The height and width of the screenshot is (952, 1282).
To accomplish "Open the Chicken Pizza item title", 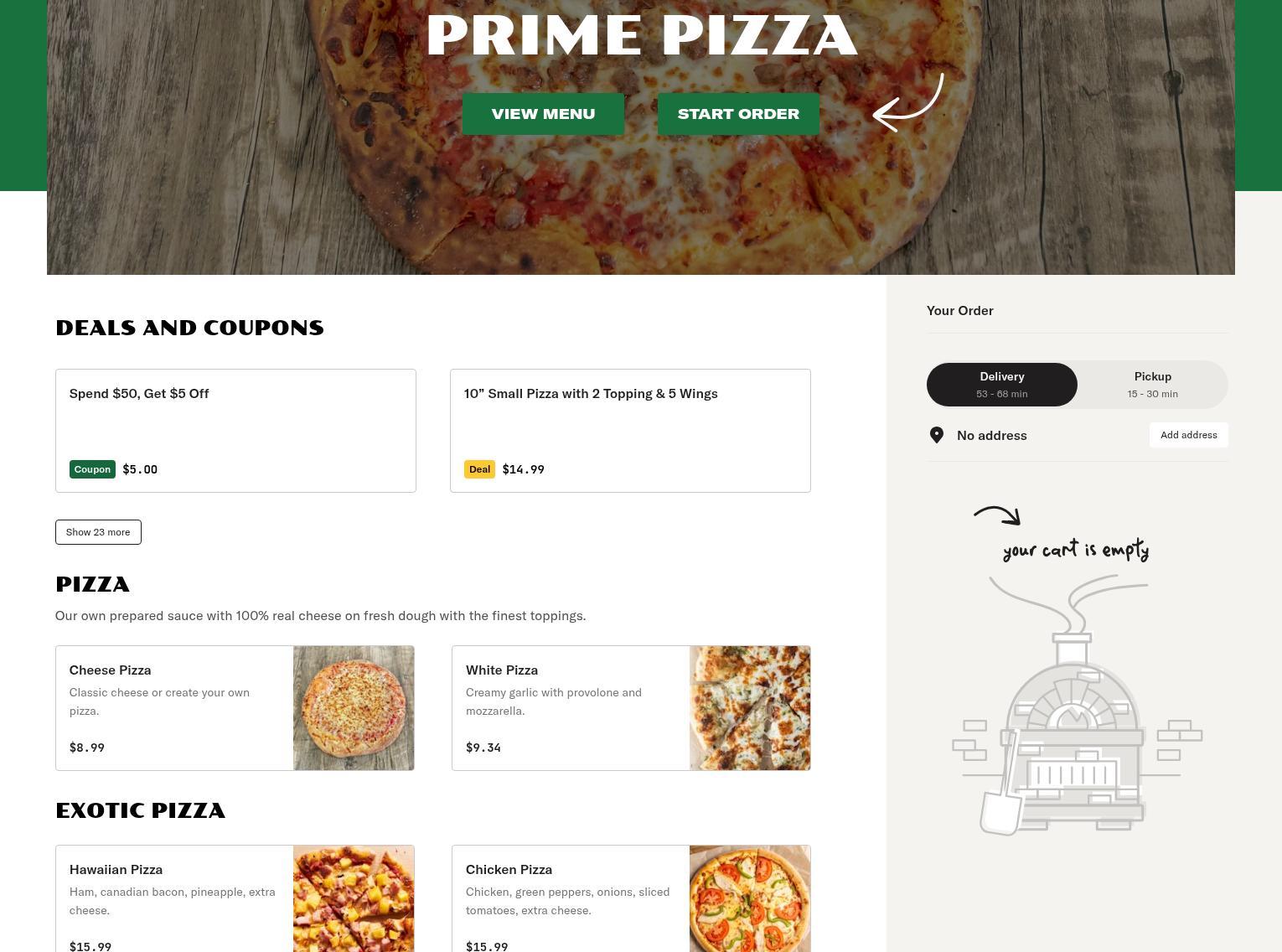I will 509,869.
